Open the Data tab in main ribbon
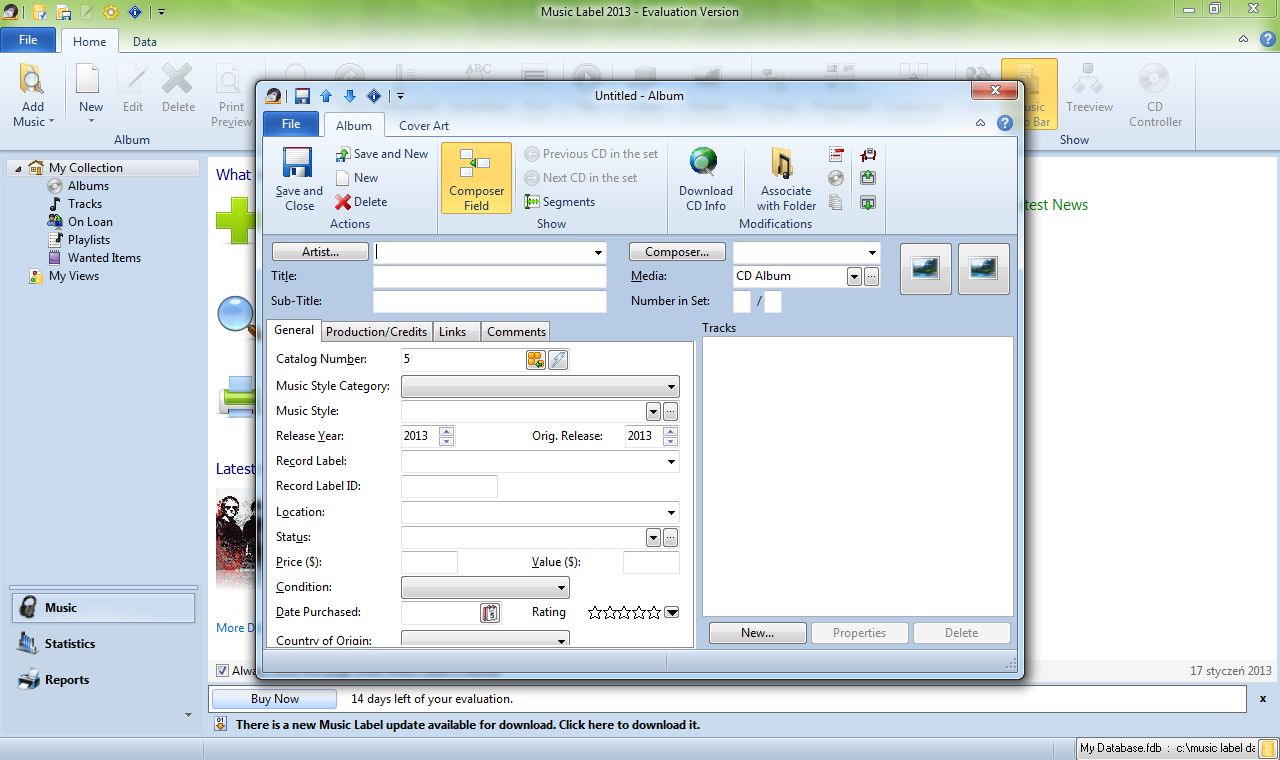This screenshot has height=760, width=1280. [145, 42]
